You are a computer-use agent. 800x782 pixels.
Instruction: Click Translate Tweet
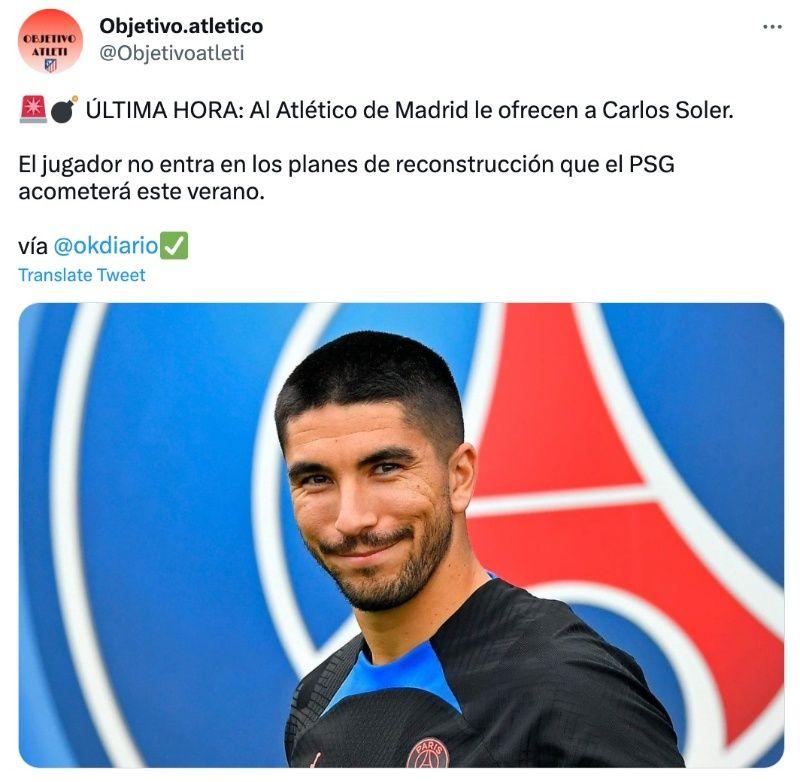(x=82, y=275)
